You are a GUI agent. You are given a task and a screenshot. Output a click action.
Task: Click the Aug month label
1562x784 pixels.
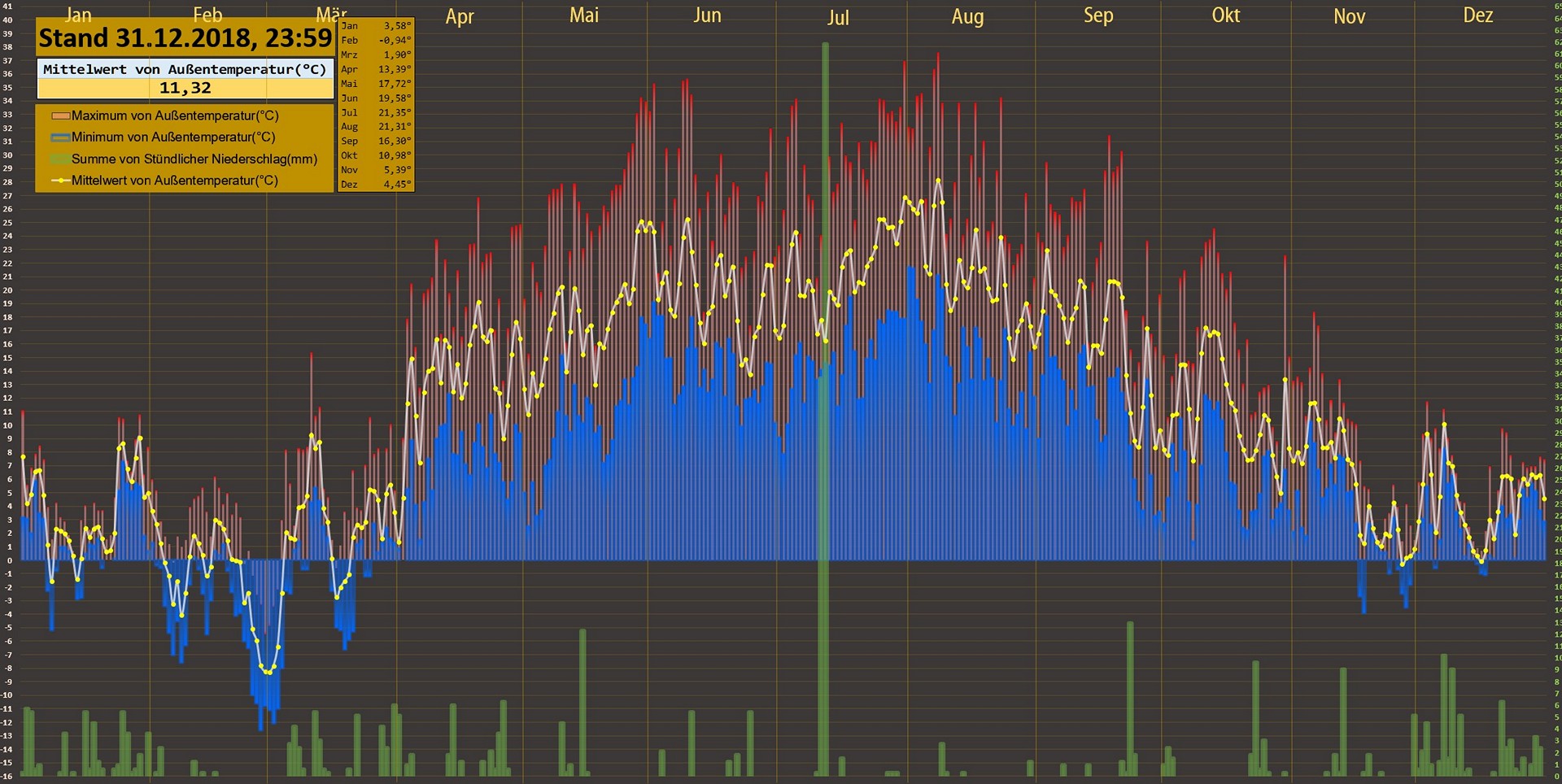coord(967,17)
